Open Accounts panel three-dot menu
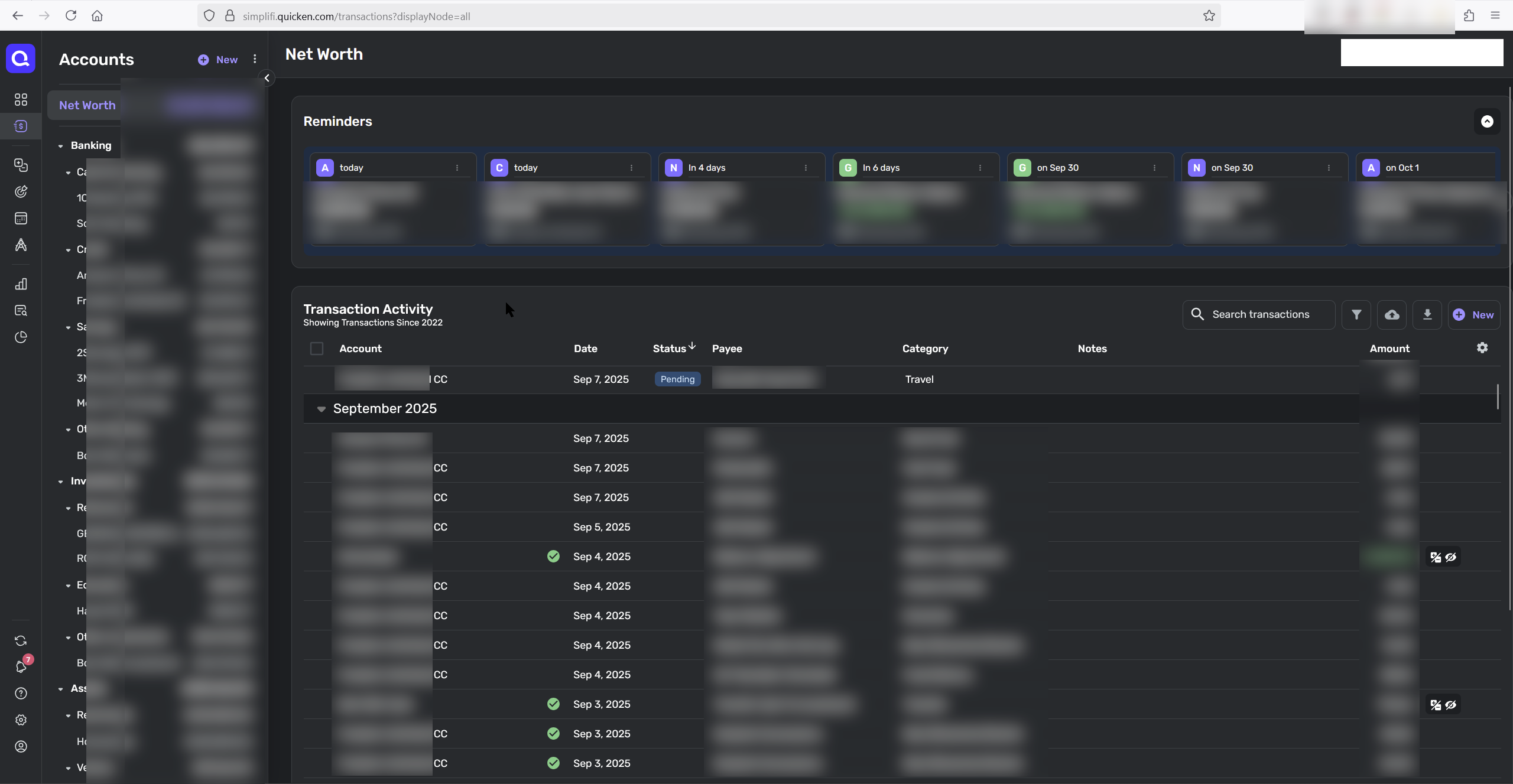The image size is (1513, 784). click(255, 59)
